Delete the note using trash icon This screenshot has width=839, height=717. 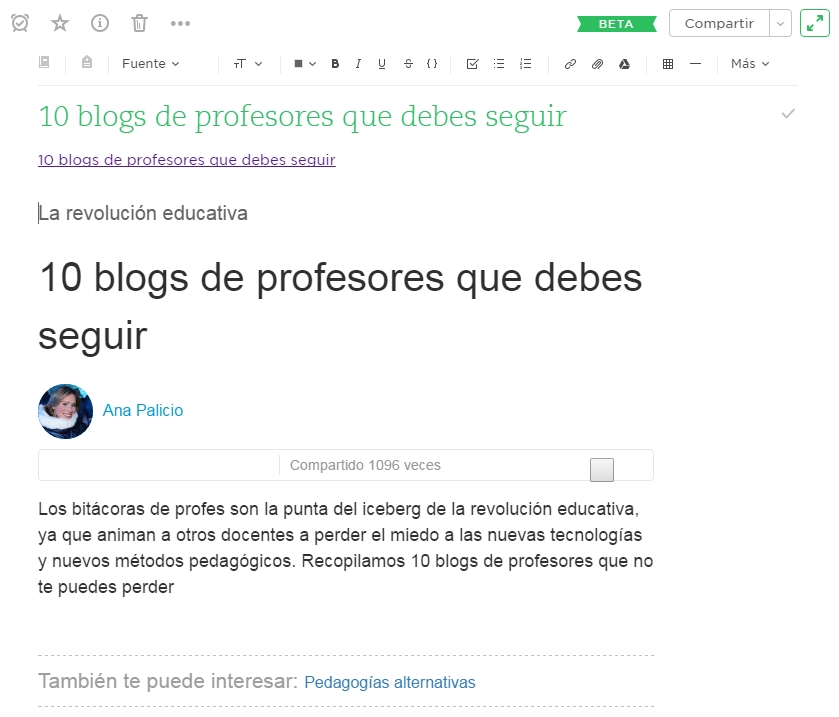140,23
